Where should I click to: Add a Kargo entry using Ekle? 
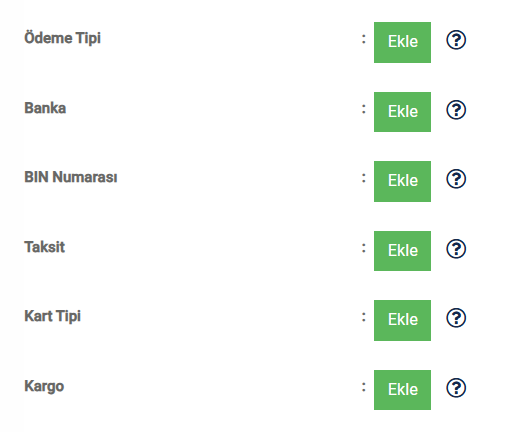tap(402, 390)
